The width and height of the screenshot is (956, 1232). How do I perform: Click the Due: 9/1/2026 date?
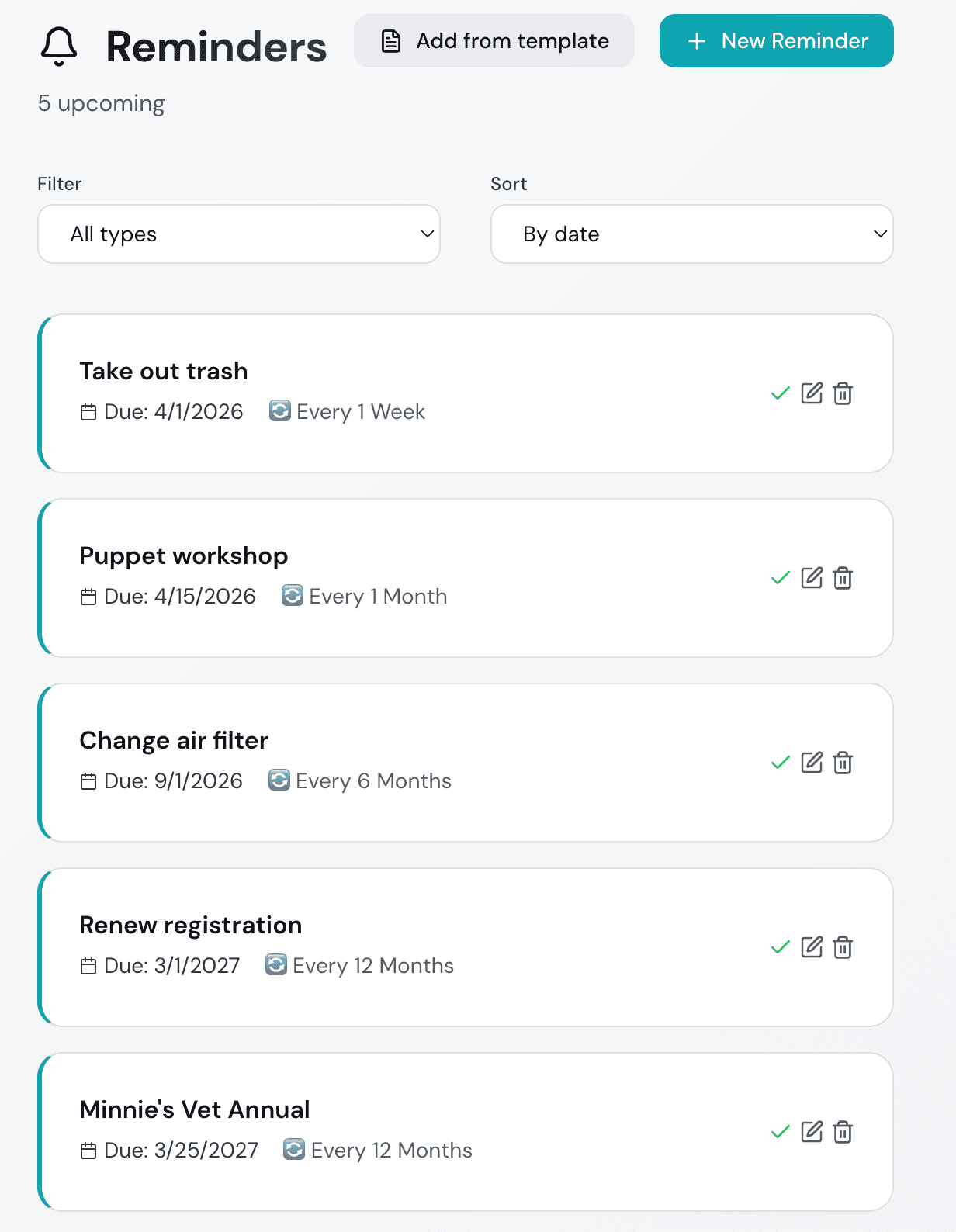(x=174, y=781)
